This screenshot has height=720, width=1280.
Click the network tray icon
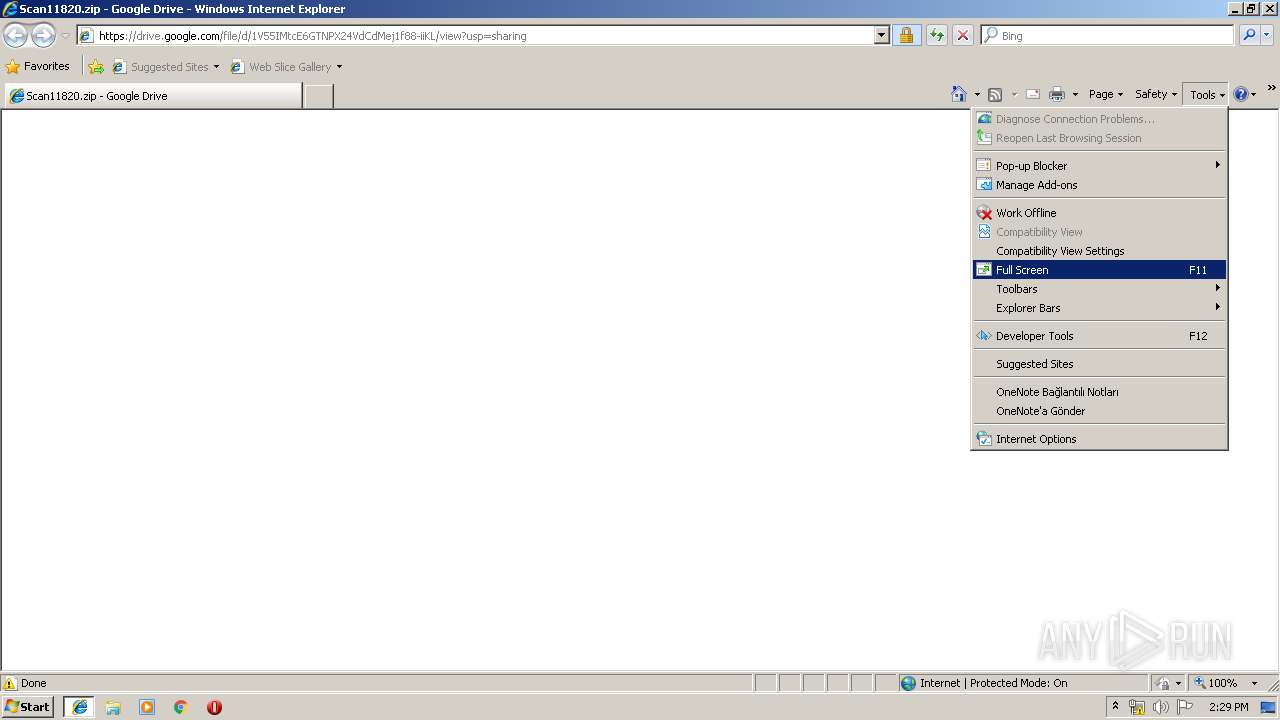pos(1137,707)
